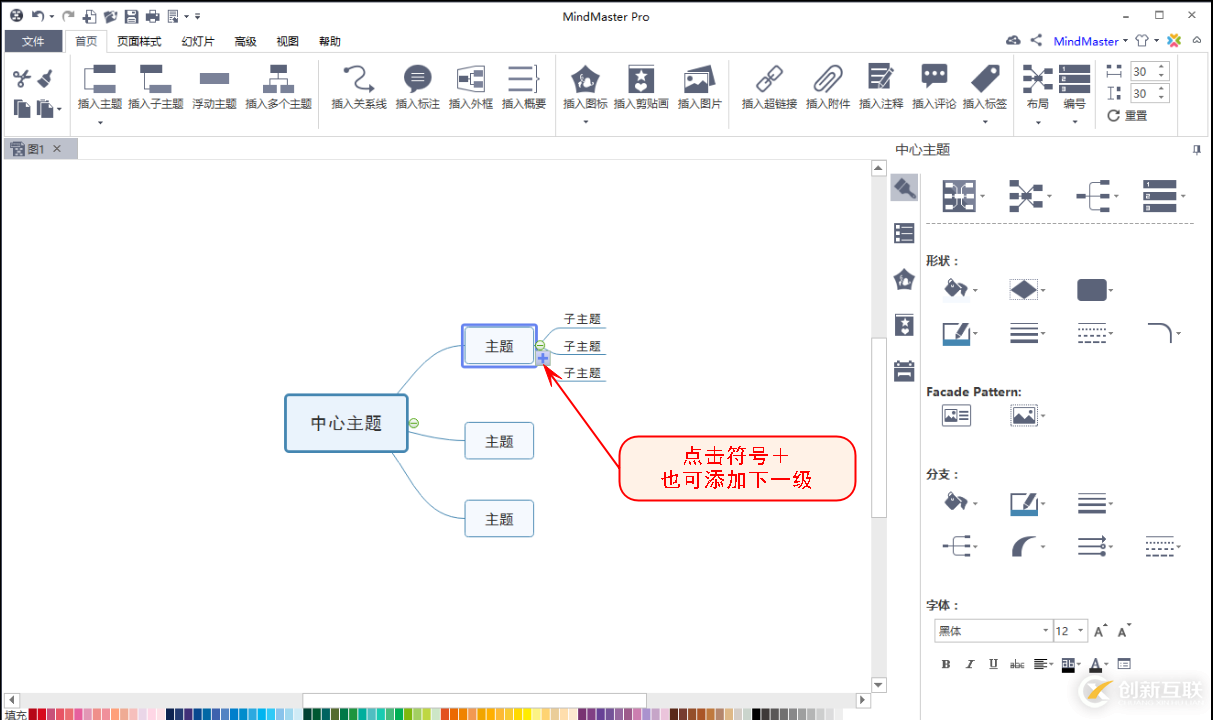1213x720 pixels.
Task: Switch to the 页面样式 tab
Action: tap(139, 41)
